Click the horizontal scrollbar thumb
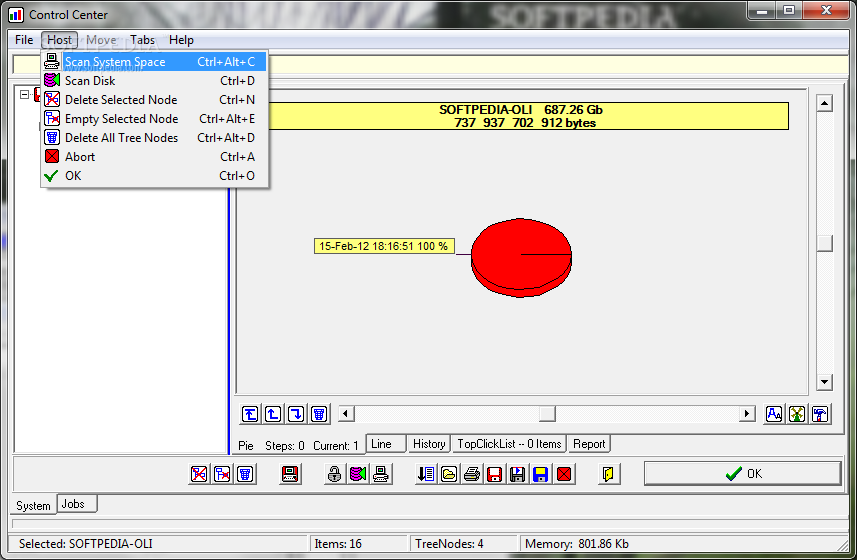This screenshot has height=560, width=857. (x=547, y=414)
